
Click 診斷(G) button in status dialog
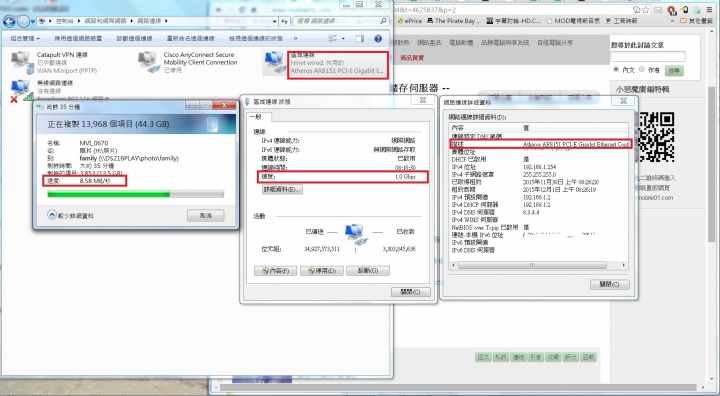pos(368,271)
